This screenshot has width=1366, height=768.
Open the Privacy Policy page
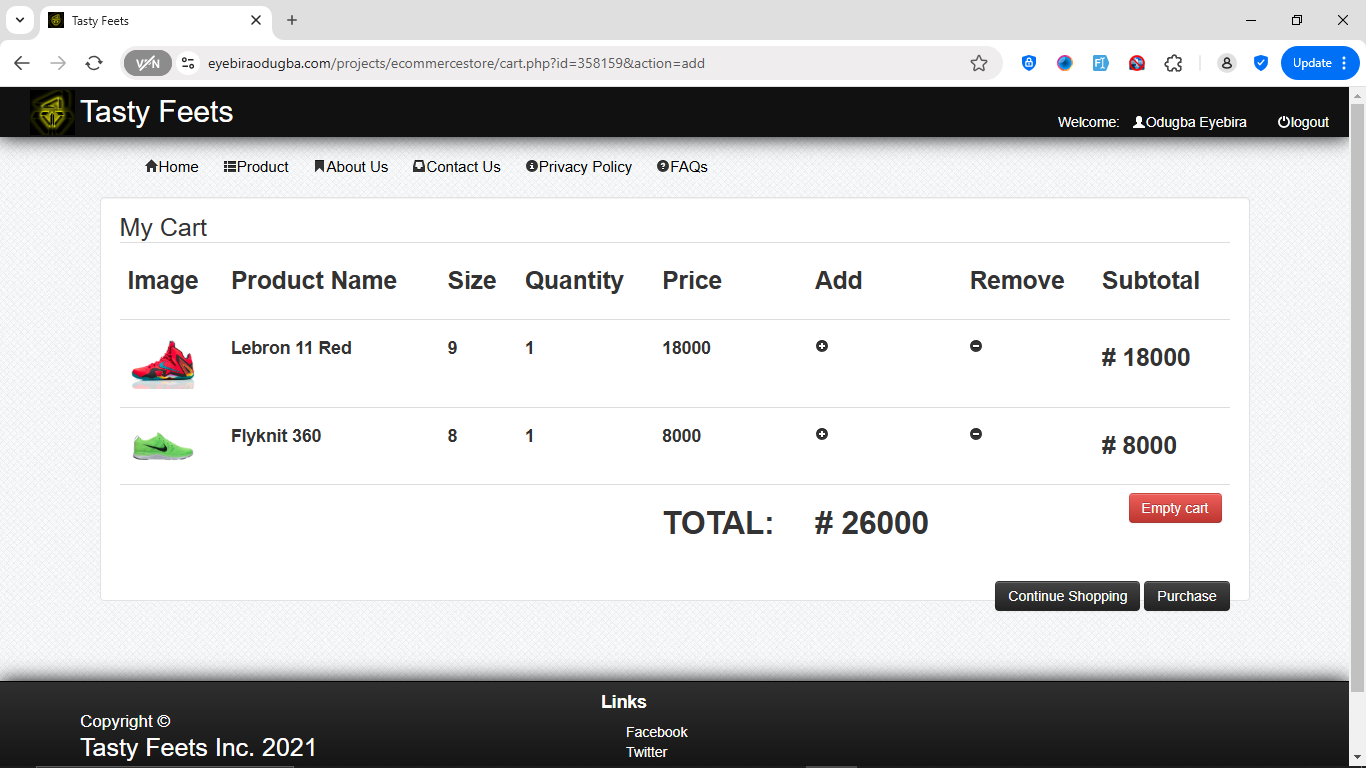pos(579,167)
